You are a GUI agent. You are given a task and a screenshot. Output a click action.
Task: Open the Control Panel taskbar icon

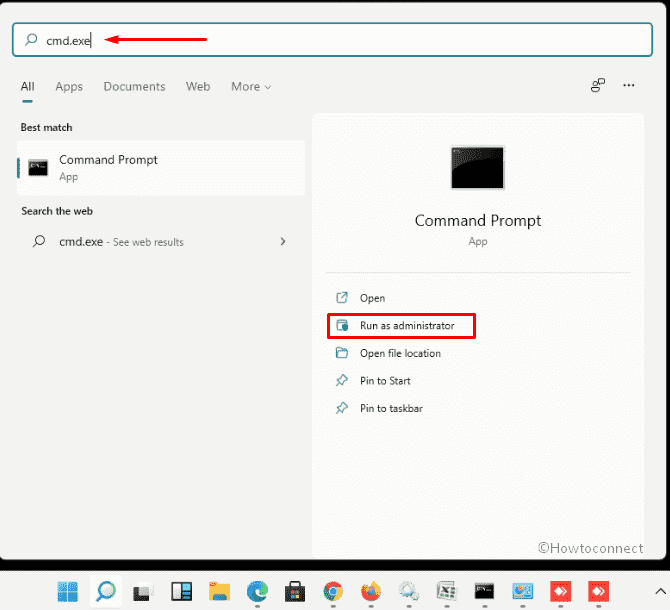pos(523,592)
